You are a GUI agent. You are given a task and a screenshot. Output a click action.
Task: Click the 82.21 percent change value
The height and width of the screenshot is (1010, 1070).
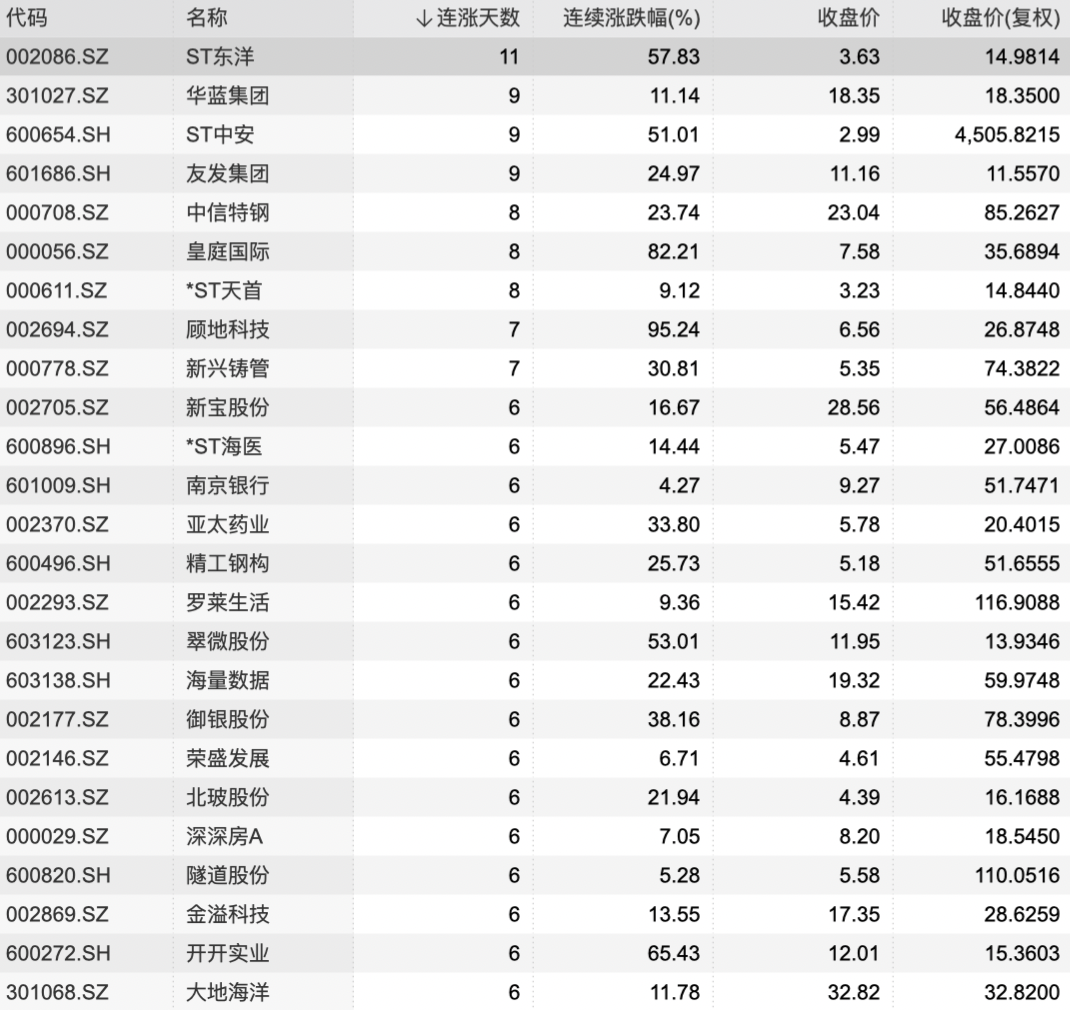point(674,251)
